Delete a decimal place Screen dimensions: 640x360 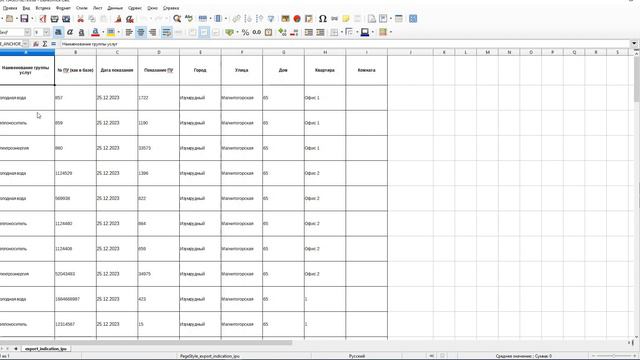[294, 32]
